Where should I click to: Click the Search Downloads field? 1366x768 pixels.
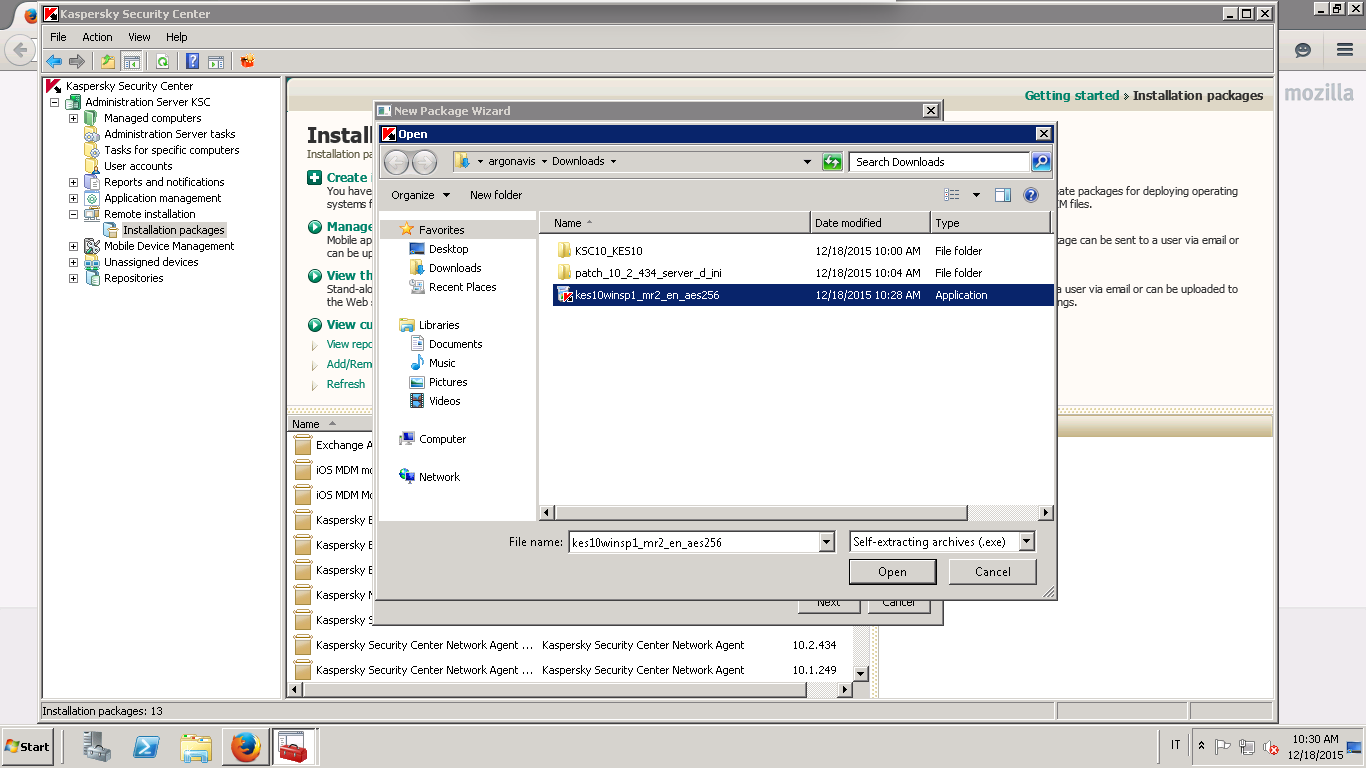[939, 162]
